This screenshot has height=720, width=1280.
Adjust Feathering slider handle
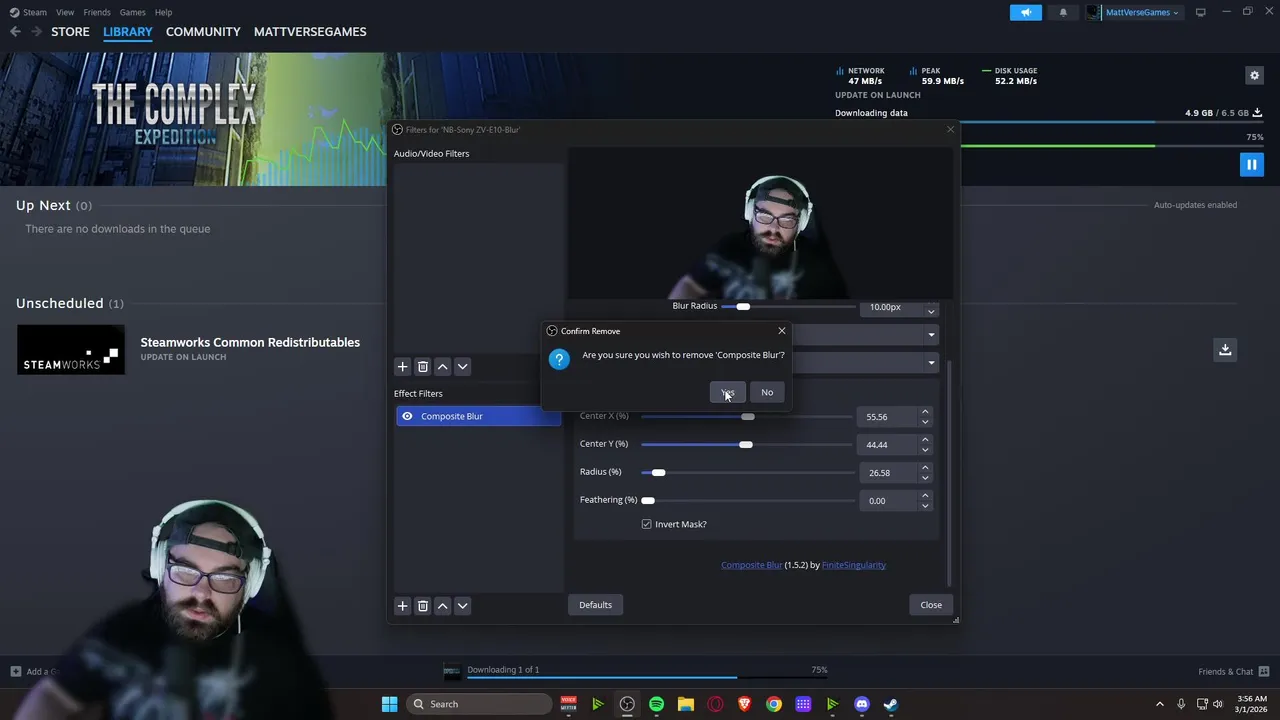click(648, 500)
